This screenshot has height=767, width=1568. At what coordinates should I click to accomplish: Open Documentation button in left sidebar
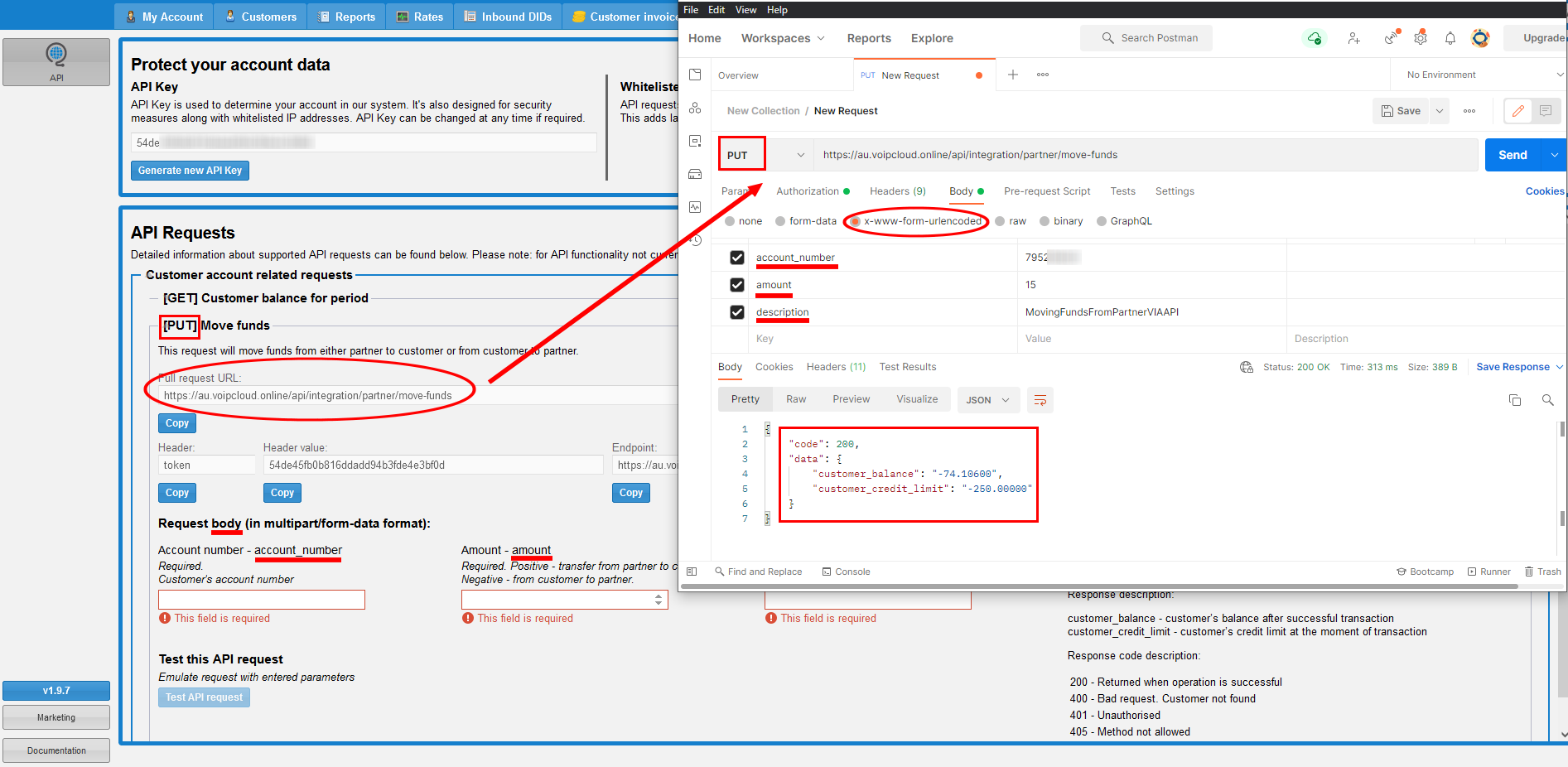click(x=56, y=750)
